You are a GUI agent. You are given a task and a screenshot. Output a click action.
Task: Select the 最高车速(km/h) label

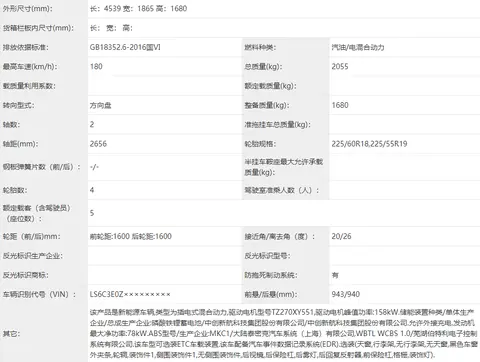[x=30, y=67]
